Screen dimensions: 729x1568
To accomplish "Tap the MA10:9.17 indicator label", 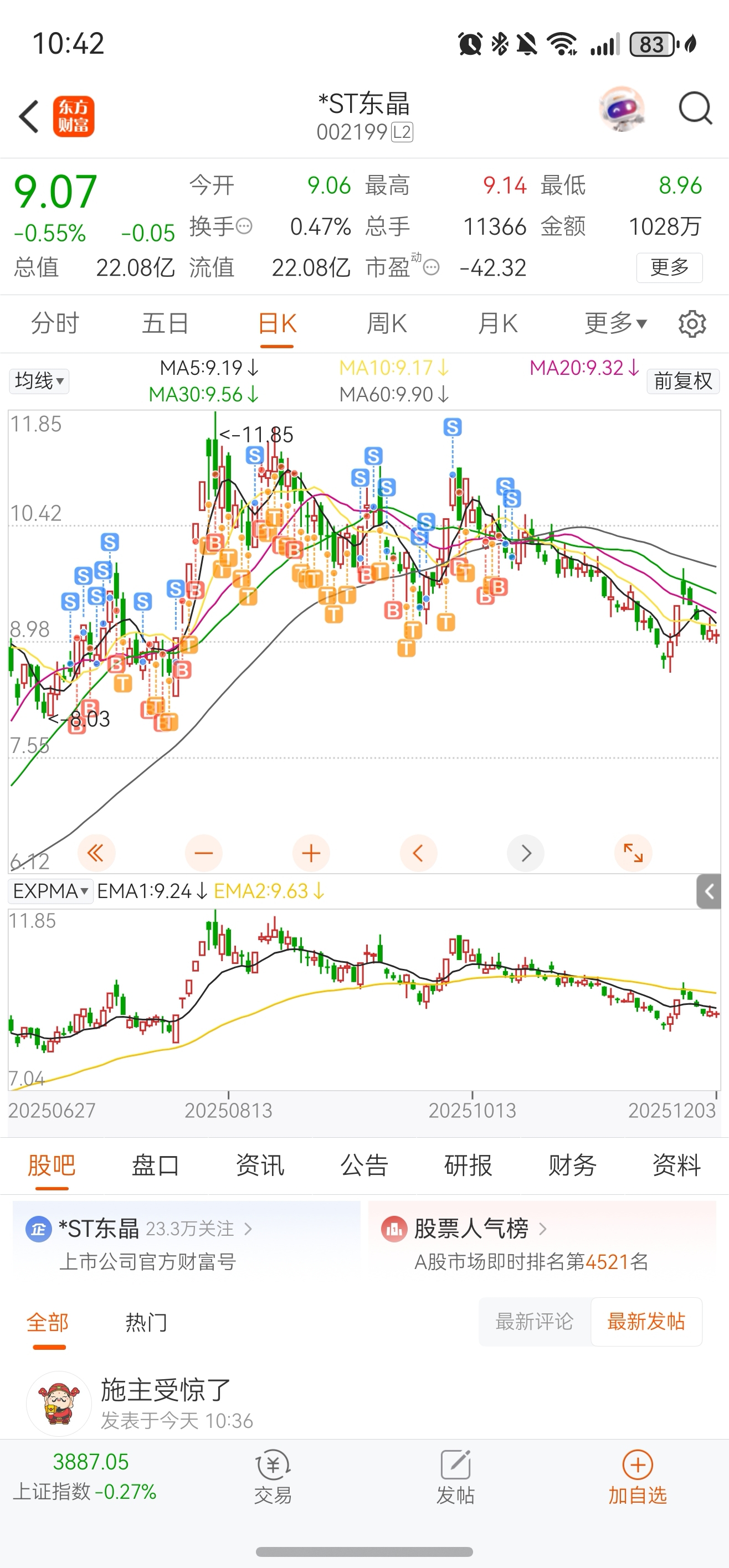I will point(394,368).
